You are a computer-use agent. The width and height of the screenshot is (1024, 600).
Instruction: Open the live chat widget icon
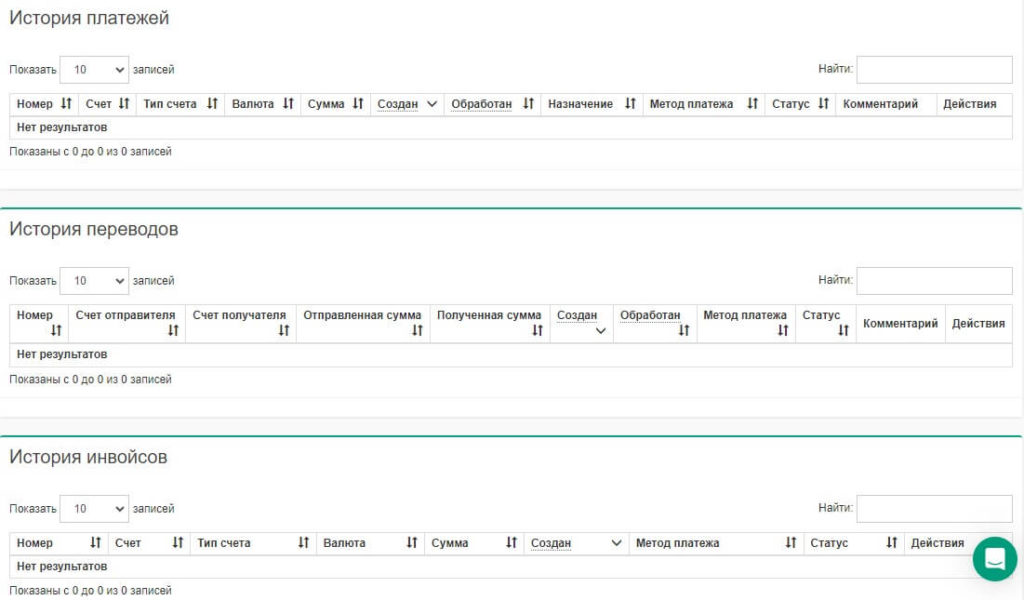click(994, 559)
